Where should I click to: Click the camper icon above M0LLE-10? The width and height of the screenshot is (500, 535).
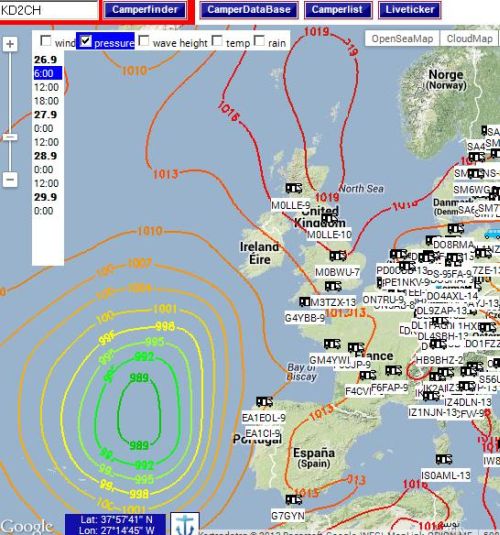329,218
